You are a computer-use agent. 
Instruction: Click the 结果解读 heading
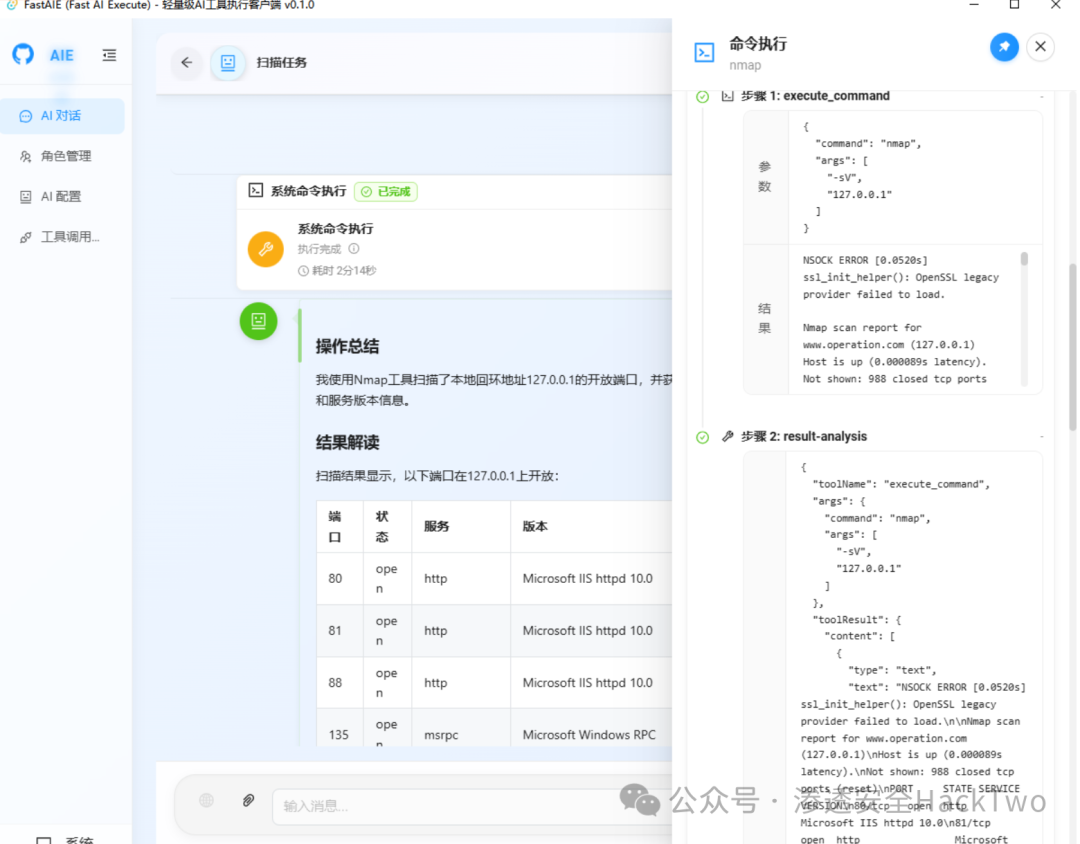(x=347, y=442)
